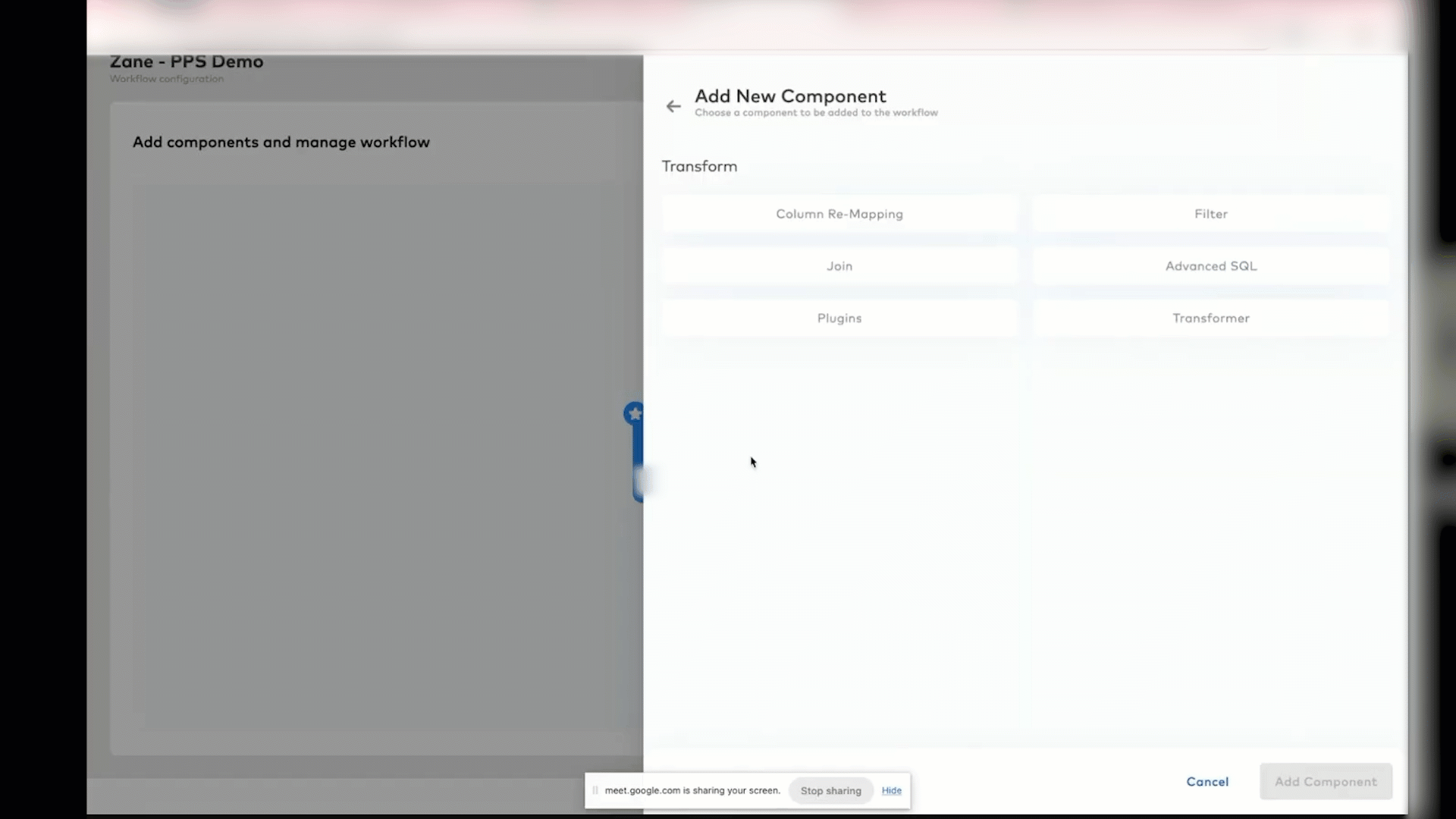This screenshot has width=1456, height=819.
Task: Collapse the Transform section header
Action: [699, 166]
